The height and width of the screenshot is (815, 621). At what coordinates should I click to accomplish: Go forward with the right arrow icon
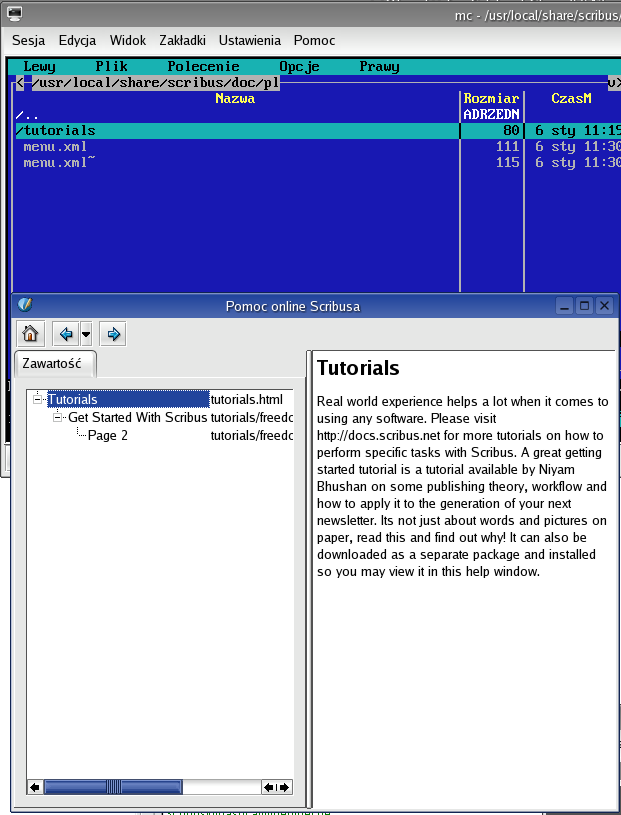click(113, 334)
